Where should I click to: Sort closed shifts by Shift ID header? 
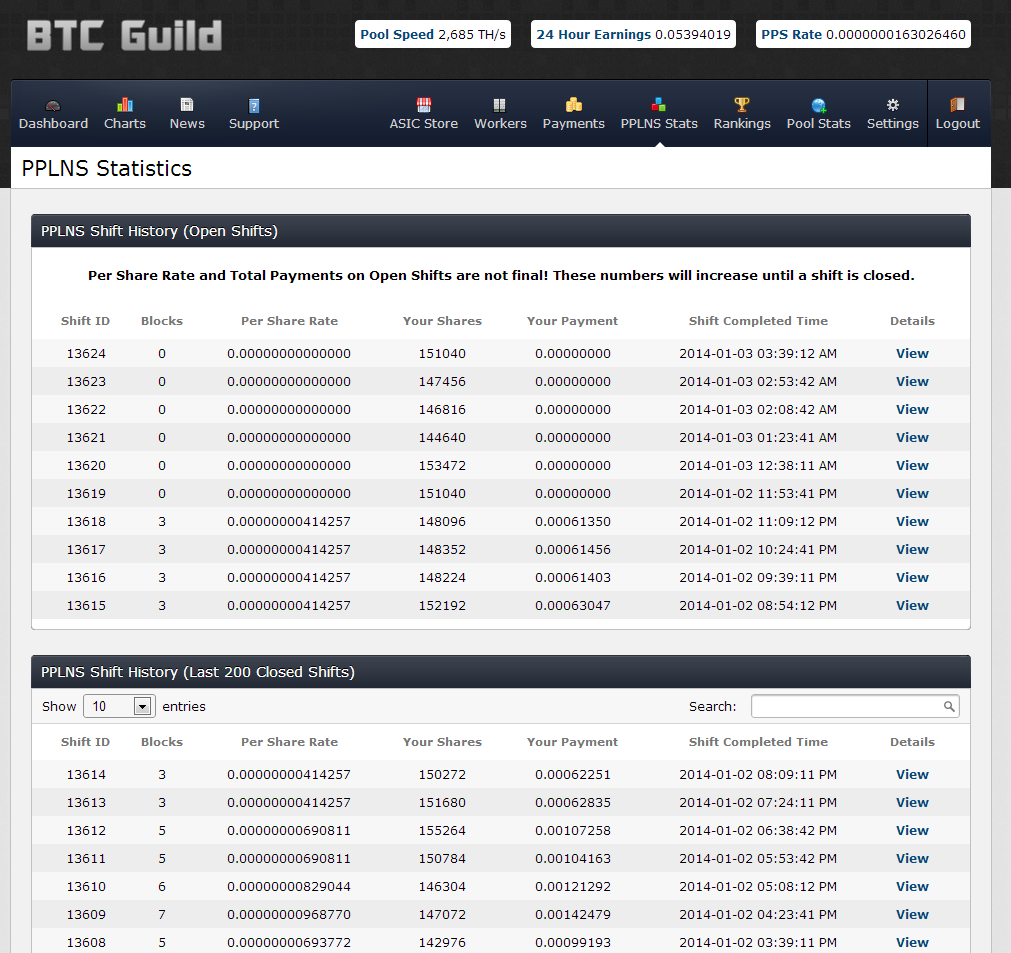tap(85, 742)
